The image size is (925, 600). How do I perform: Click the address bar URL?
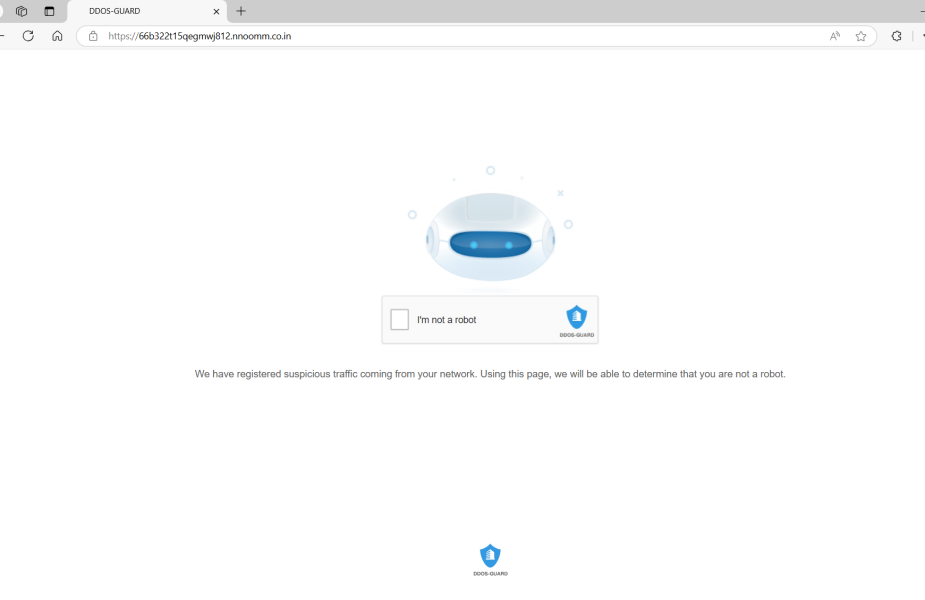[200, 36]
